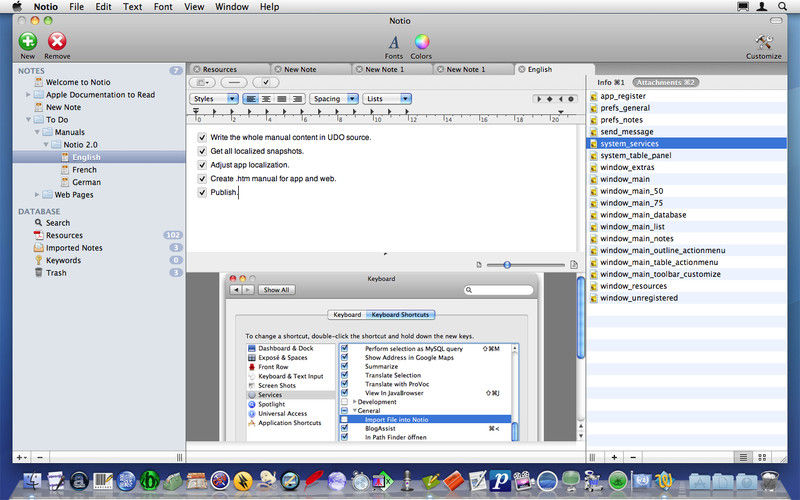Click the remove attachment minus button
This screenshot has width=800, height=500.
pyautogui.click(x=633, y=458)
